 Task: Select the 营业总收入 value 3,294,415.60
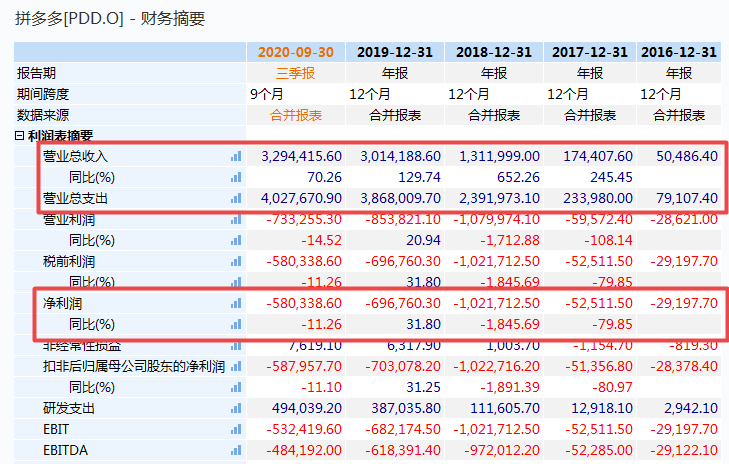tap(300, 157)
